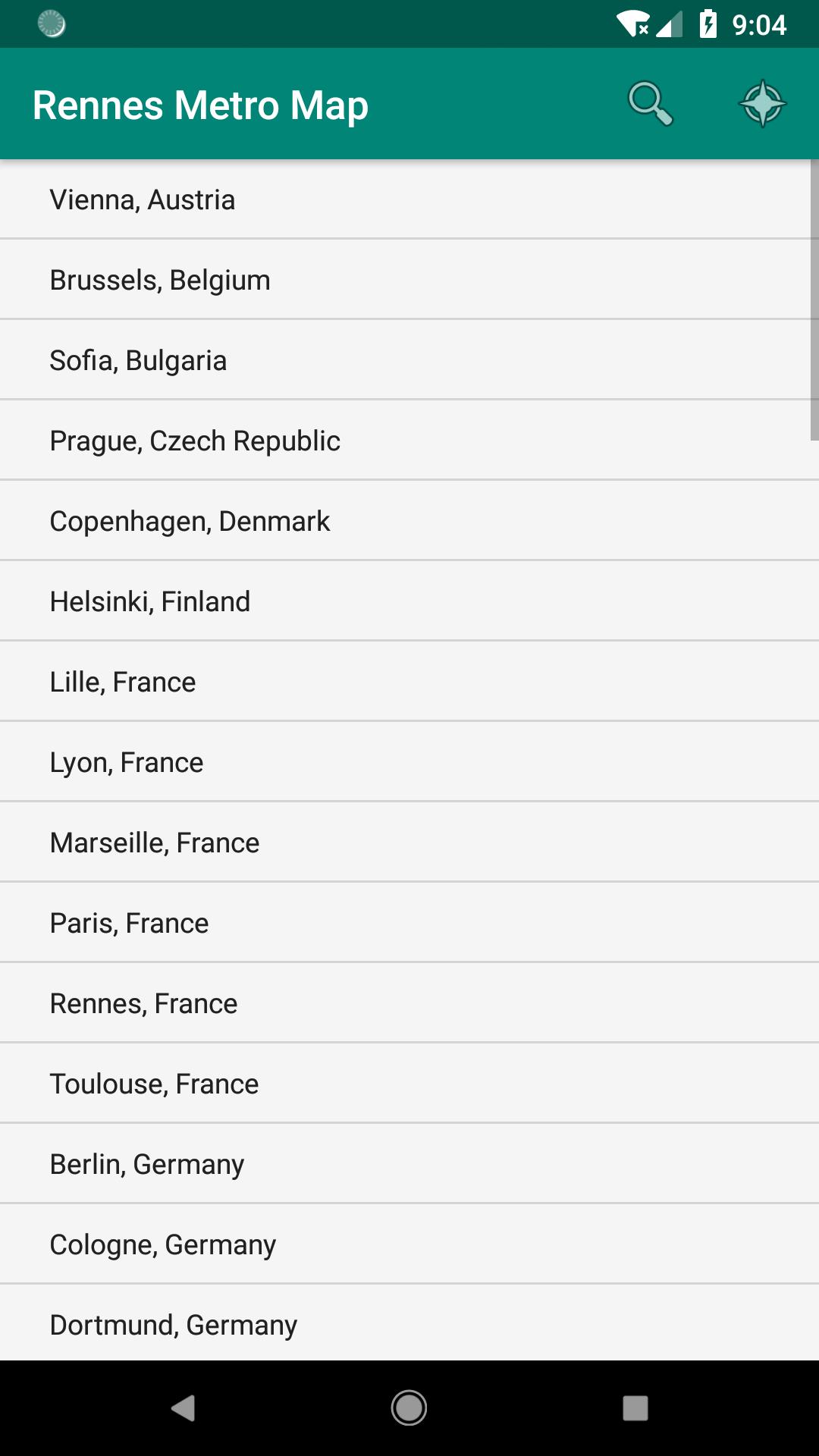
Task: Choose Brussels, Belgium metro map
Action: (x=409, y=280)
